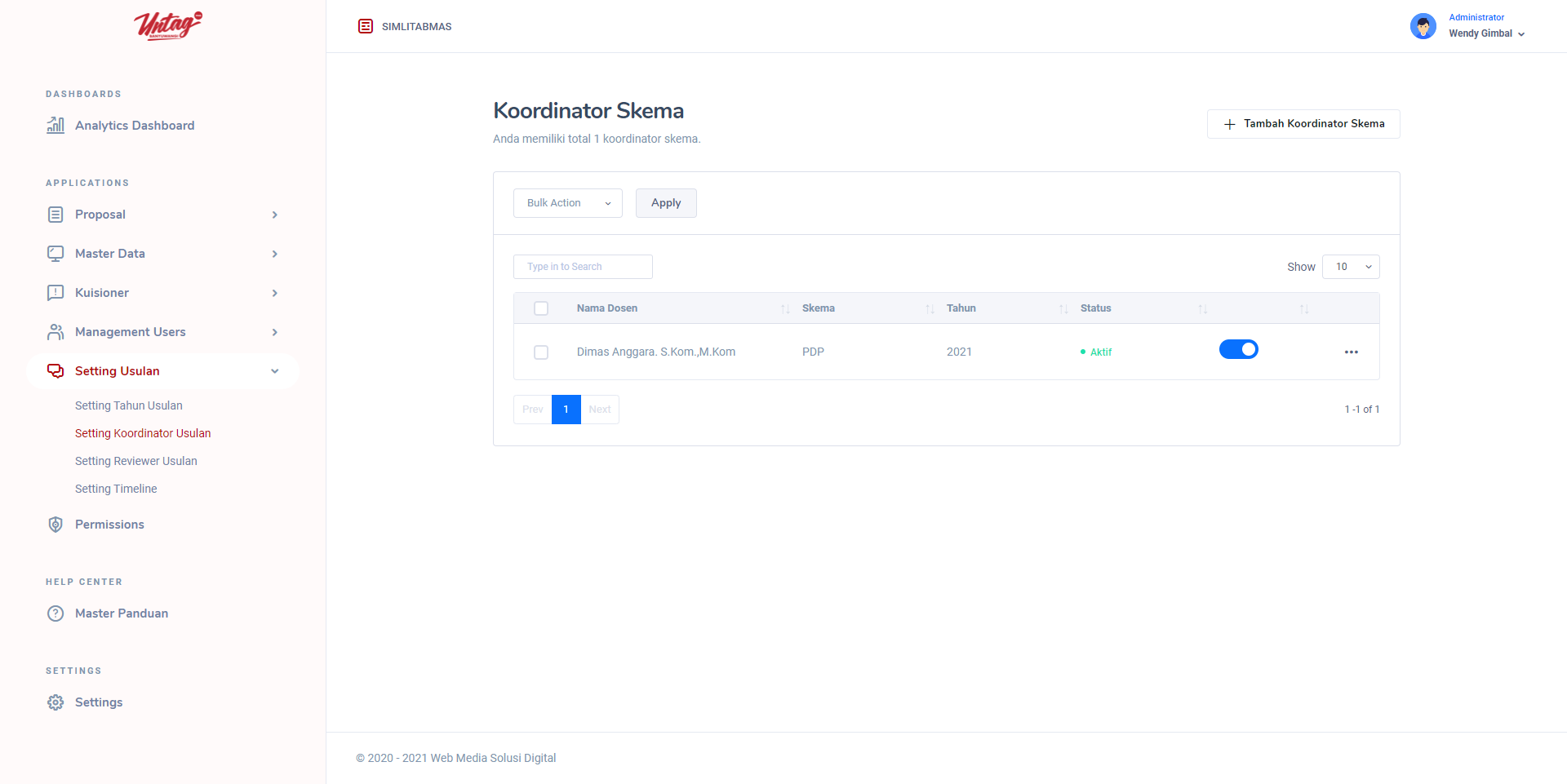The height and width of the screenshot is (784, 1567).
Task: Click the Permissions shield icon
Action: [55, 525]
